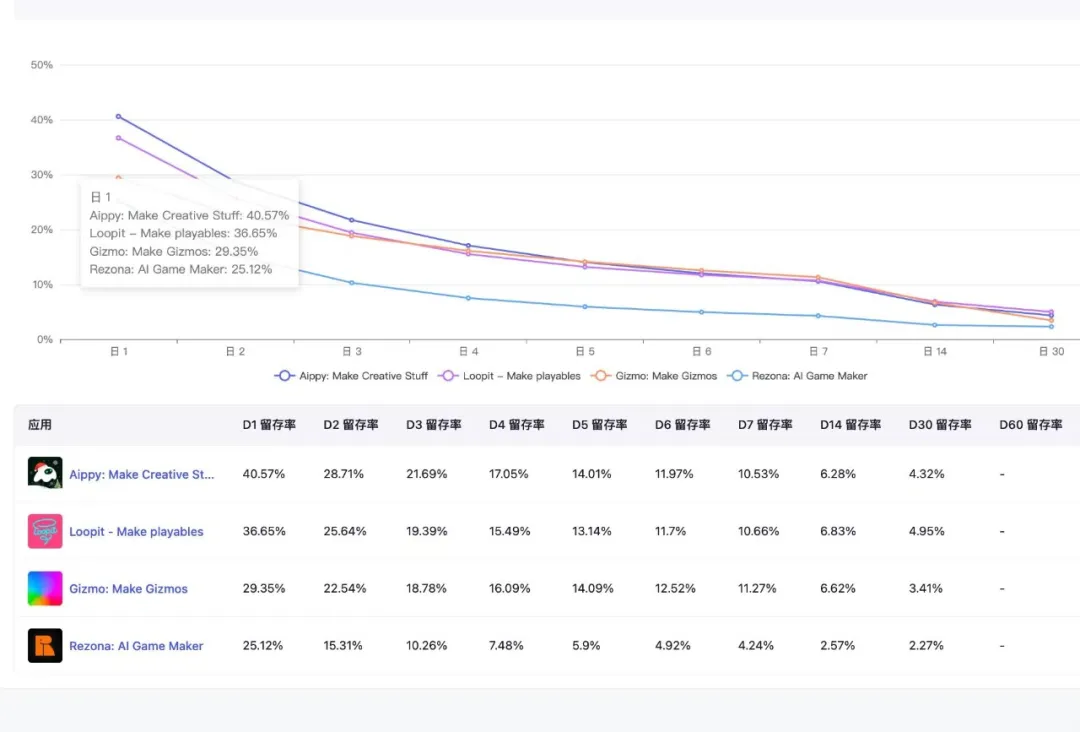The height and width of the screenshot is (732, 1080).
Task: Click the pink Loopit app icon
Action: (45, 531)
